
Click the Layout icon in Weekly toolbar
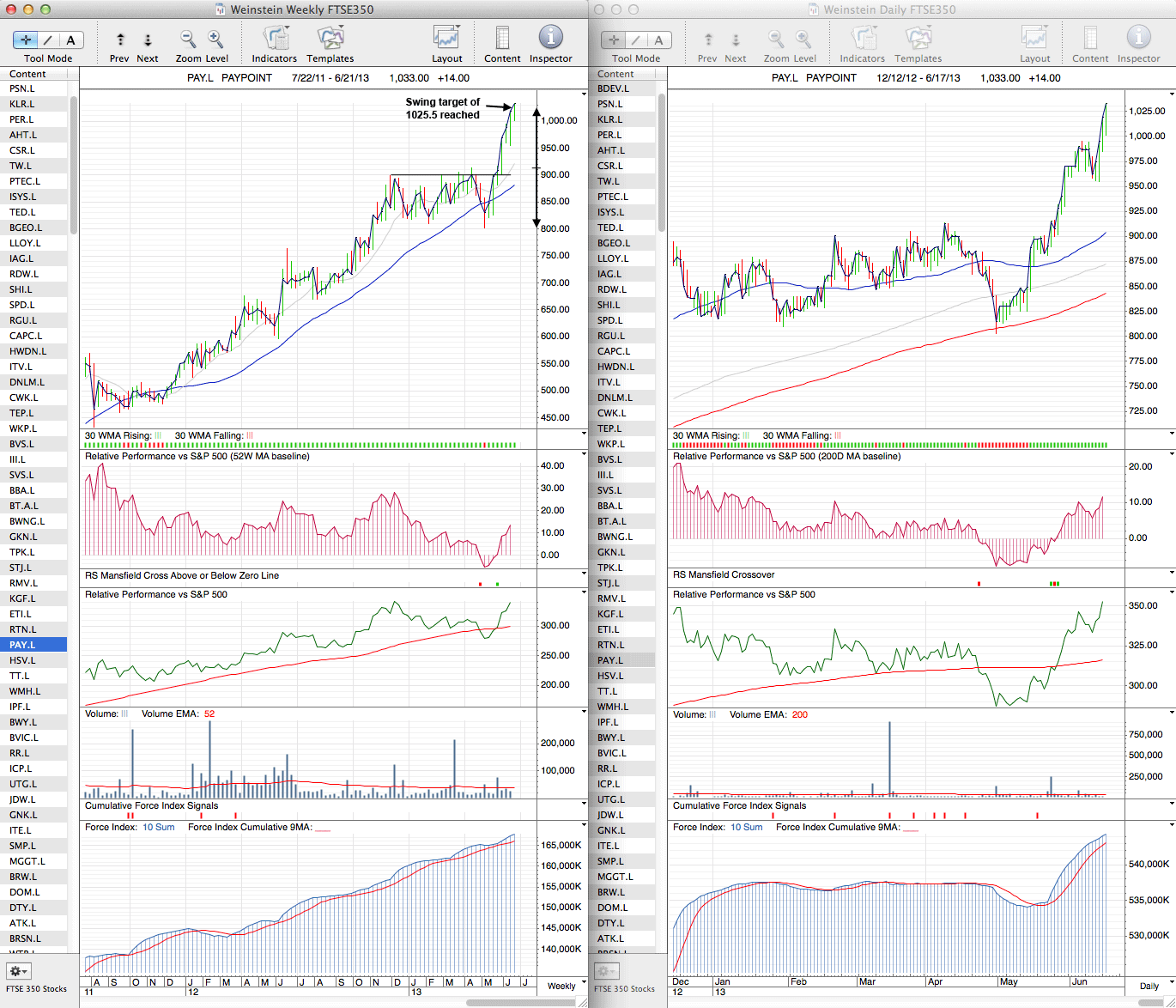pyautogui.click(x=446, y=39)
